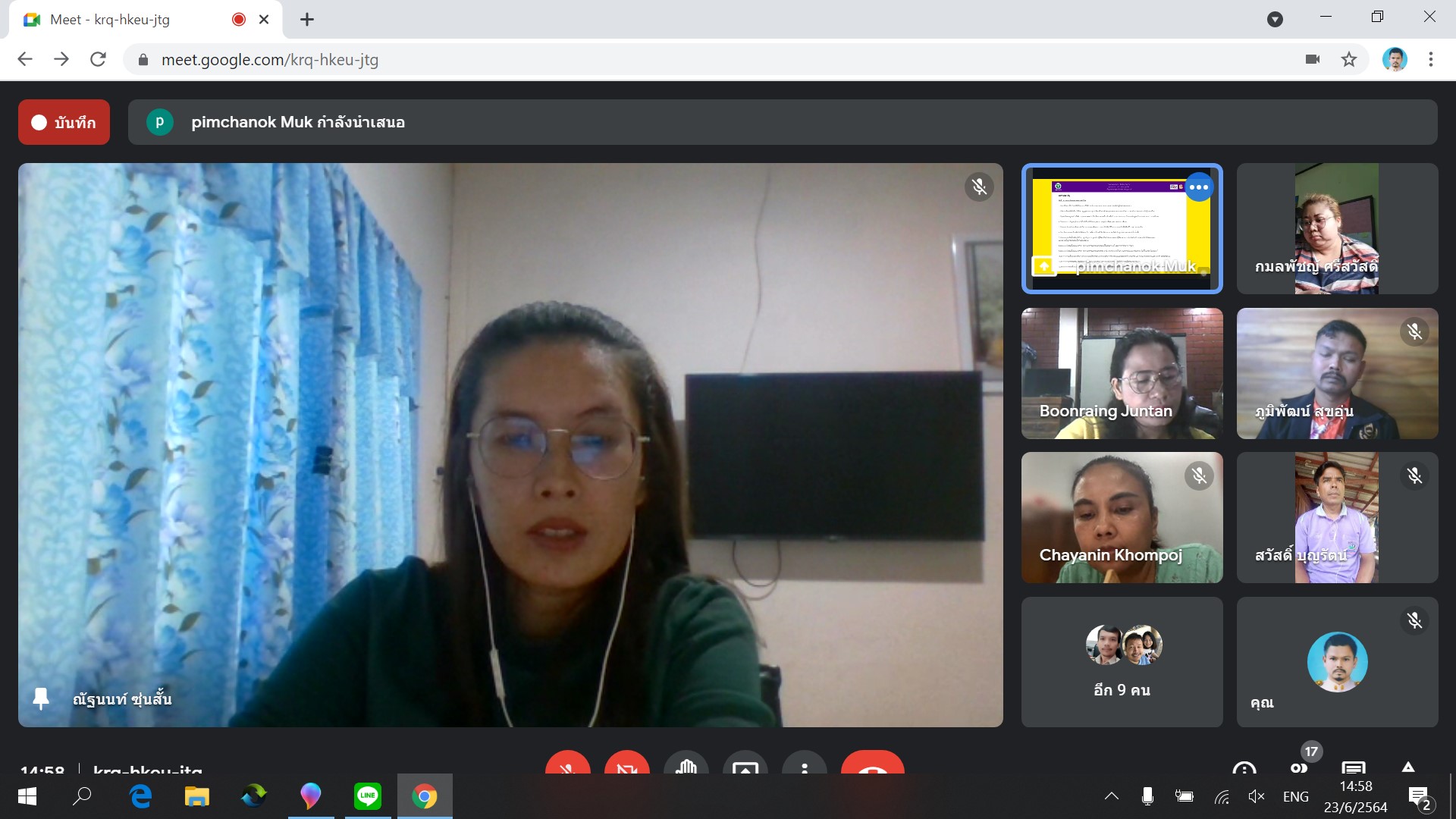Open the in-call chat panel
1456x819 pixels.
click(1353, 767)
